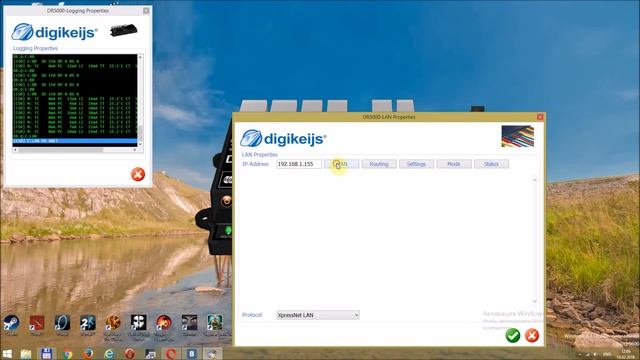This screenshot has width=640, height=360.
Task: Click the horizontal scrollbar thumb in Logging Properties
Action: (60, 150)
